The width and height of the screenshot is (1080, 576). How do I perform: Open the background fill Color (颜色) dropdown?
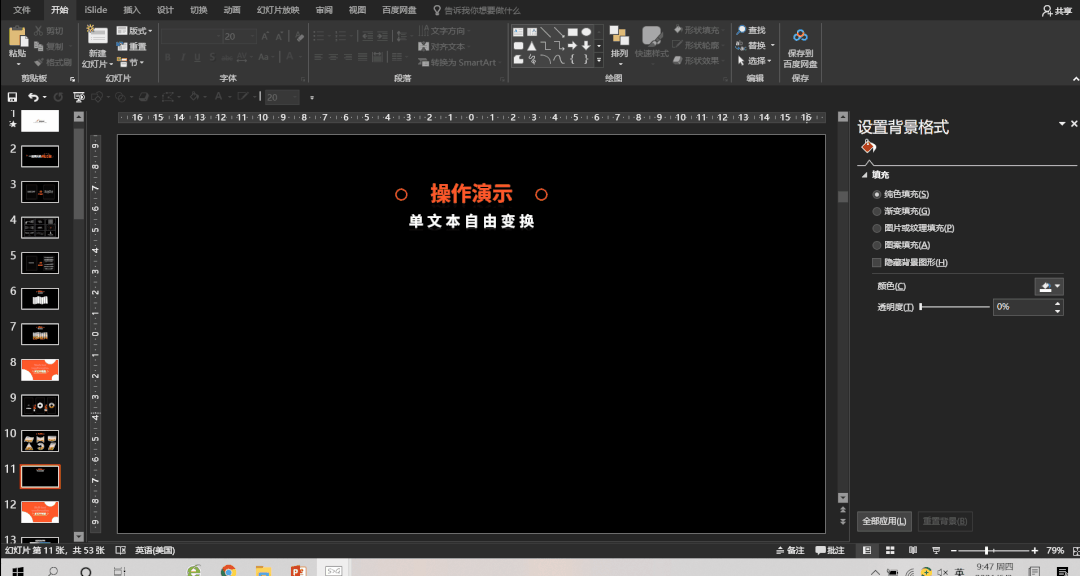click(x=1048, y=286)
